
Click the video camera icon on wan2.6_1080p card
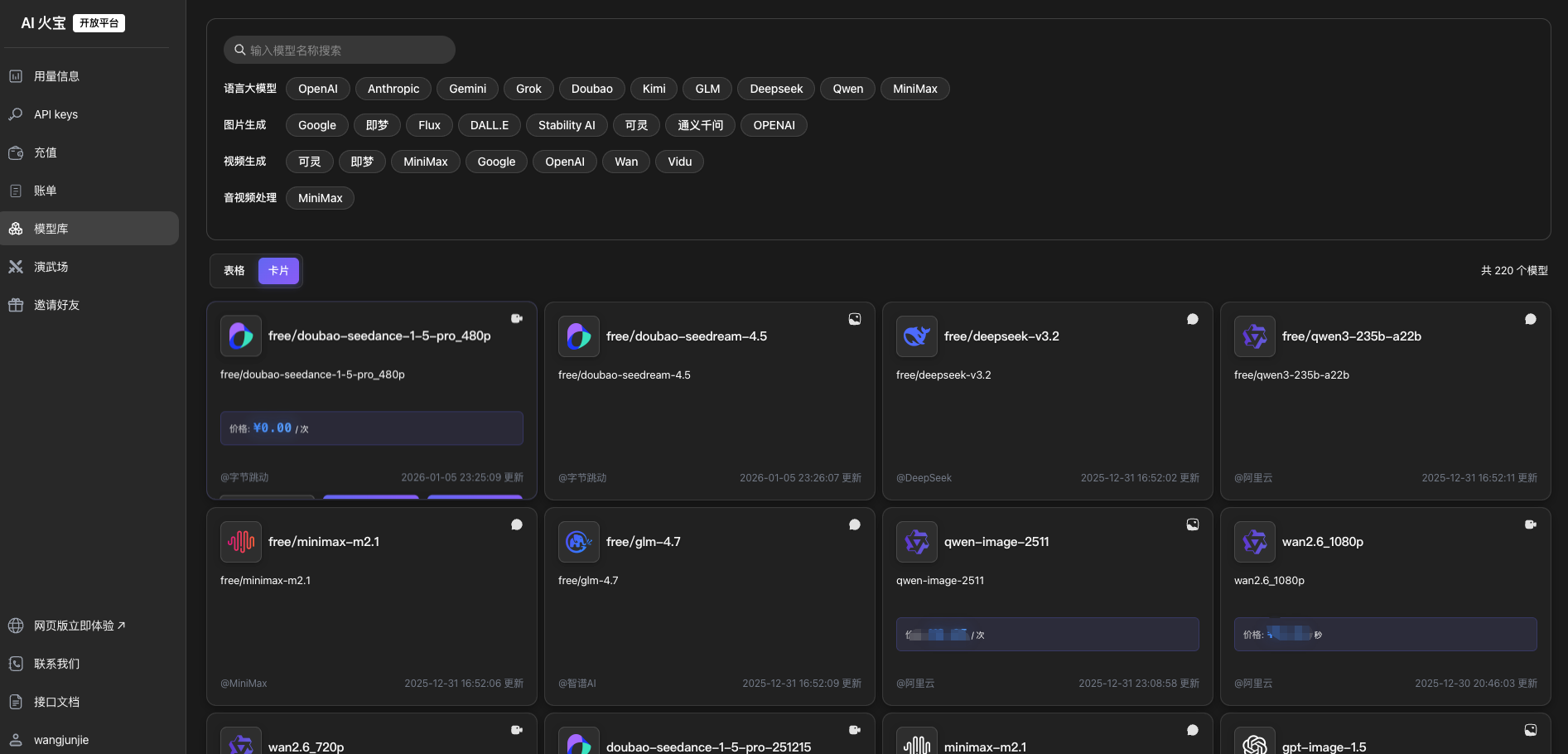click(x=1531, y=524)
